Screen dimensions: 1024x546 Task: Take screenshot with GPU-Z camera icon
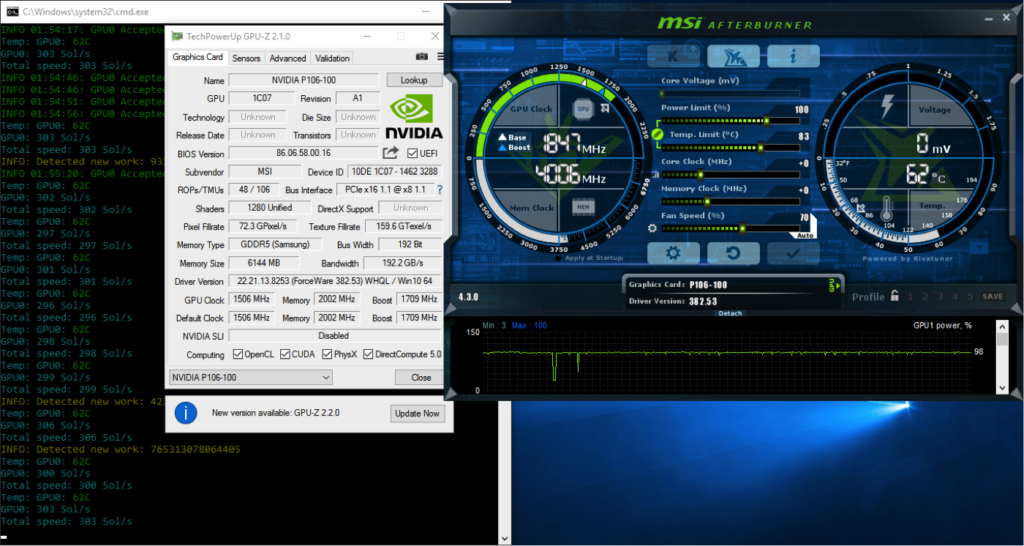coord(422,57)
